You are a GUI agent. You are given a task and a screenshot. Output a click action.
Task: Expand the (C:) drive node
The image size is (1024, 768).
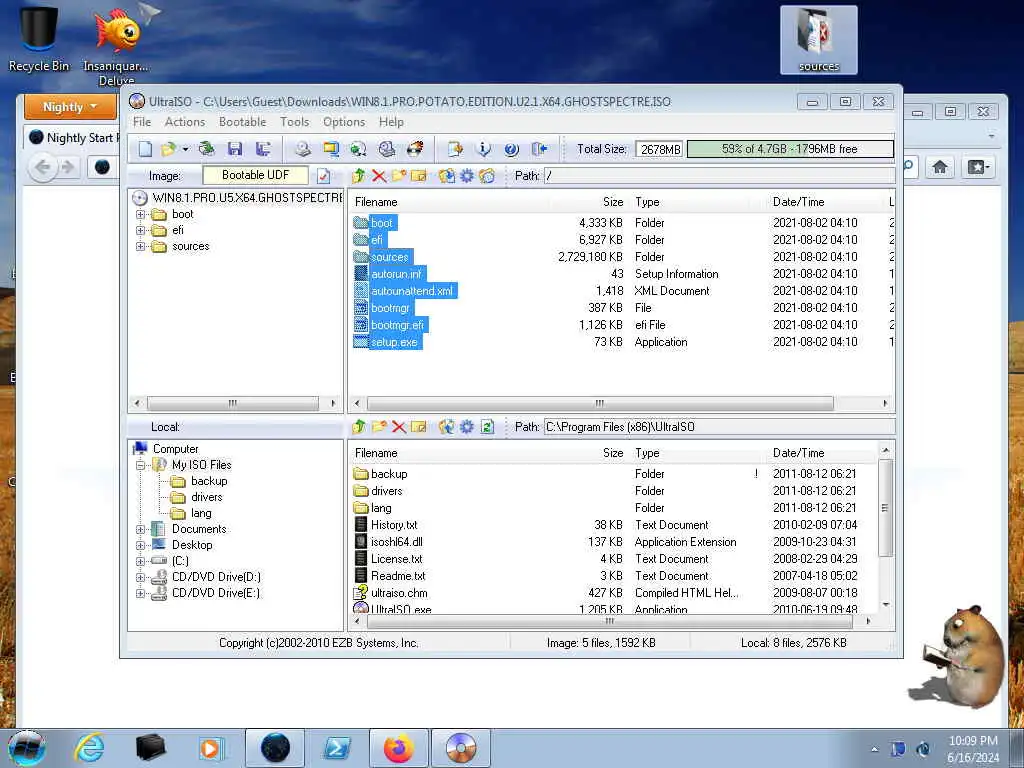(140, 561)
